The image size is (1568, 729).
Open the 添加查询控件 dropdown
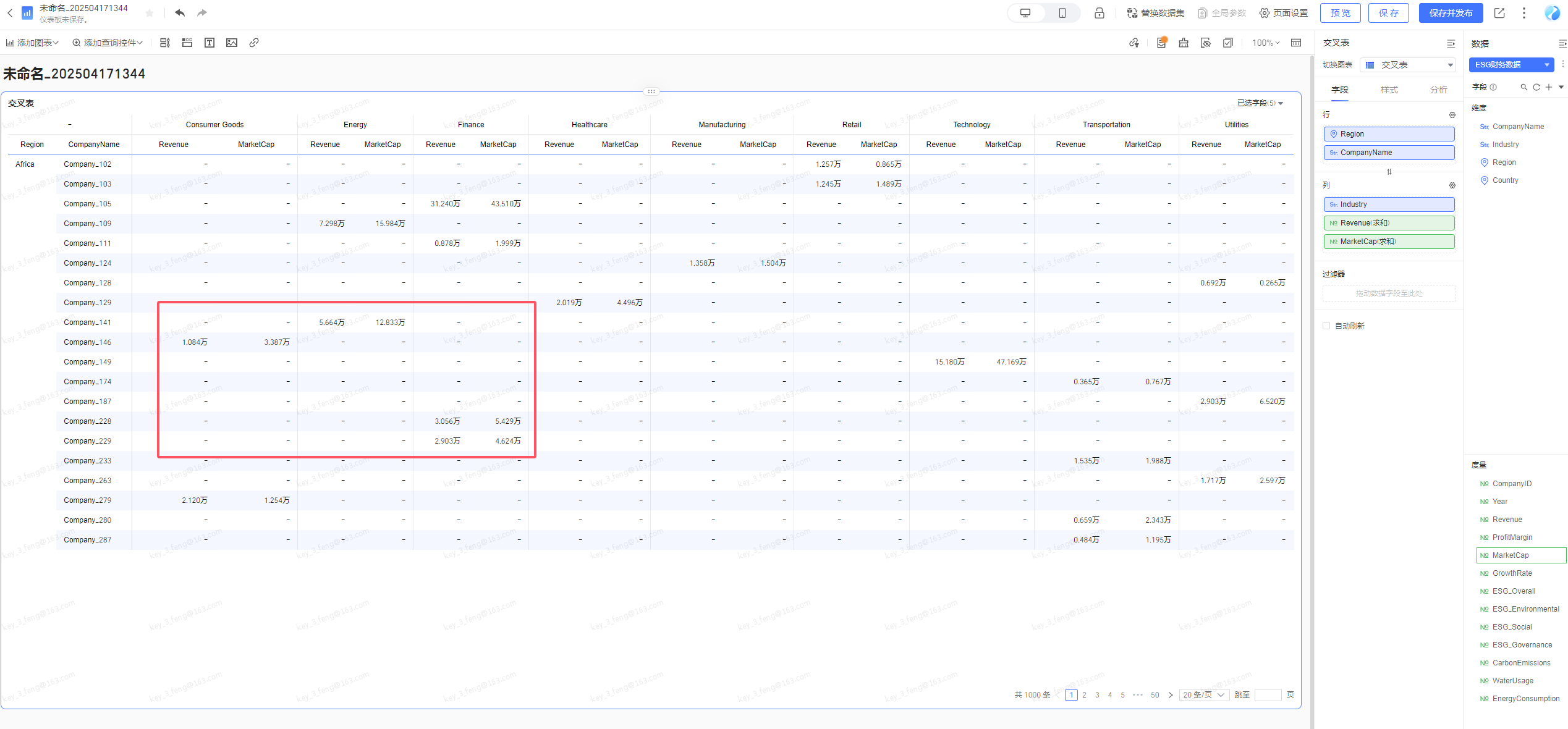[x=108, y=43]
